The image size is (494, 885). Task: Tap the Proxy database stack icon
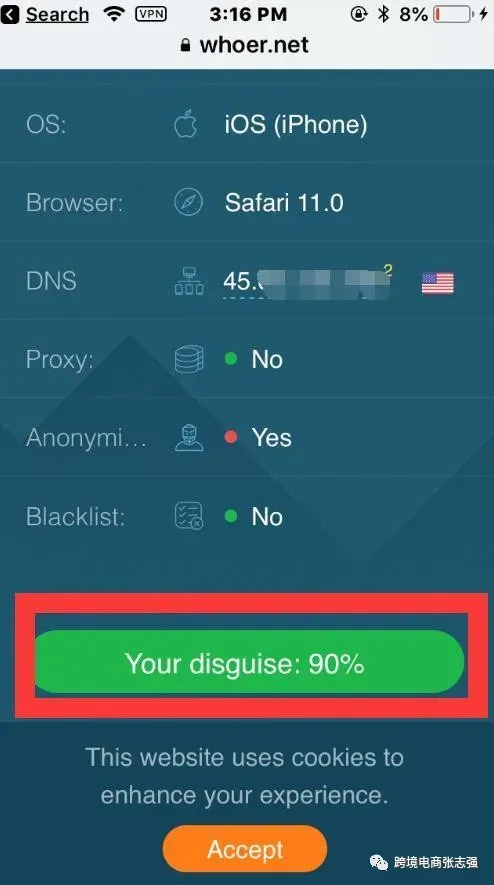pos(189,360)
